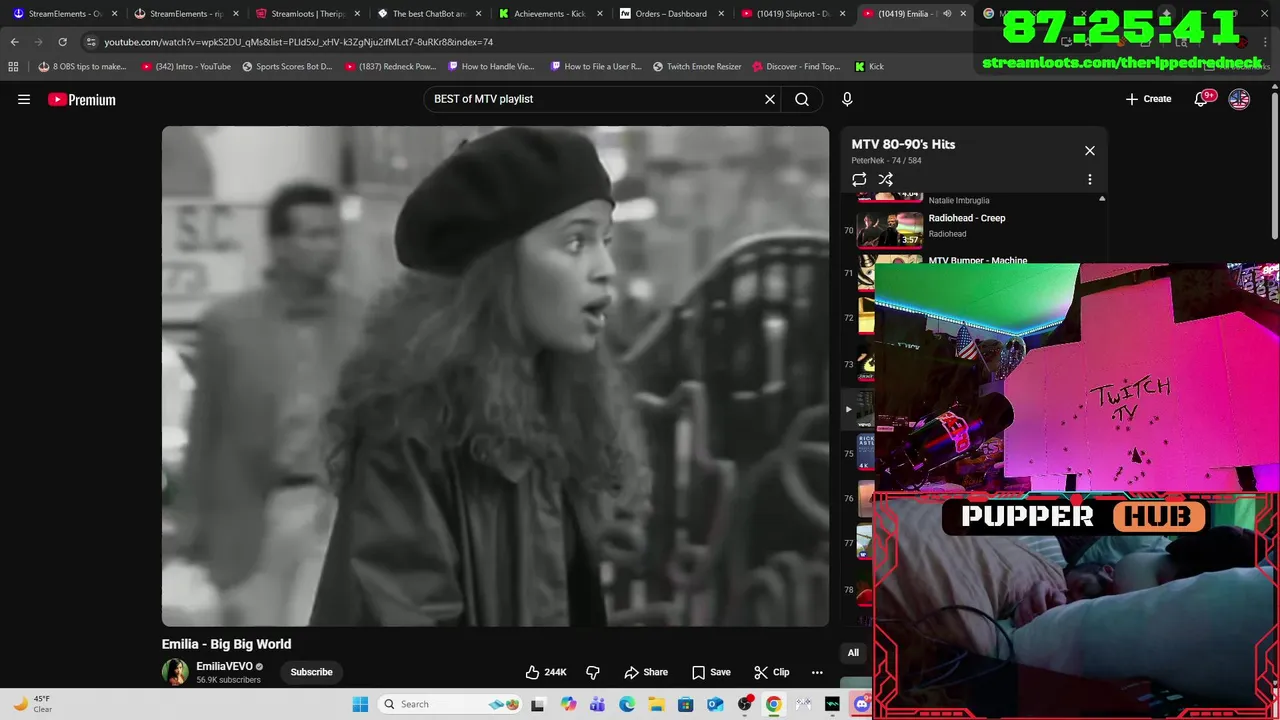Click the page vertical scrollbar
This screenshot has height=720, width=1280.
[1274, 165]
